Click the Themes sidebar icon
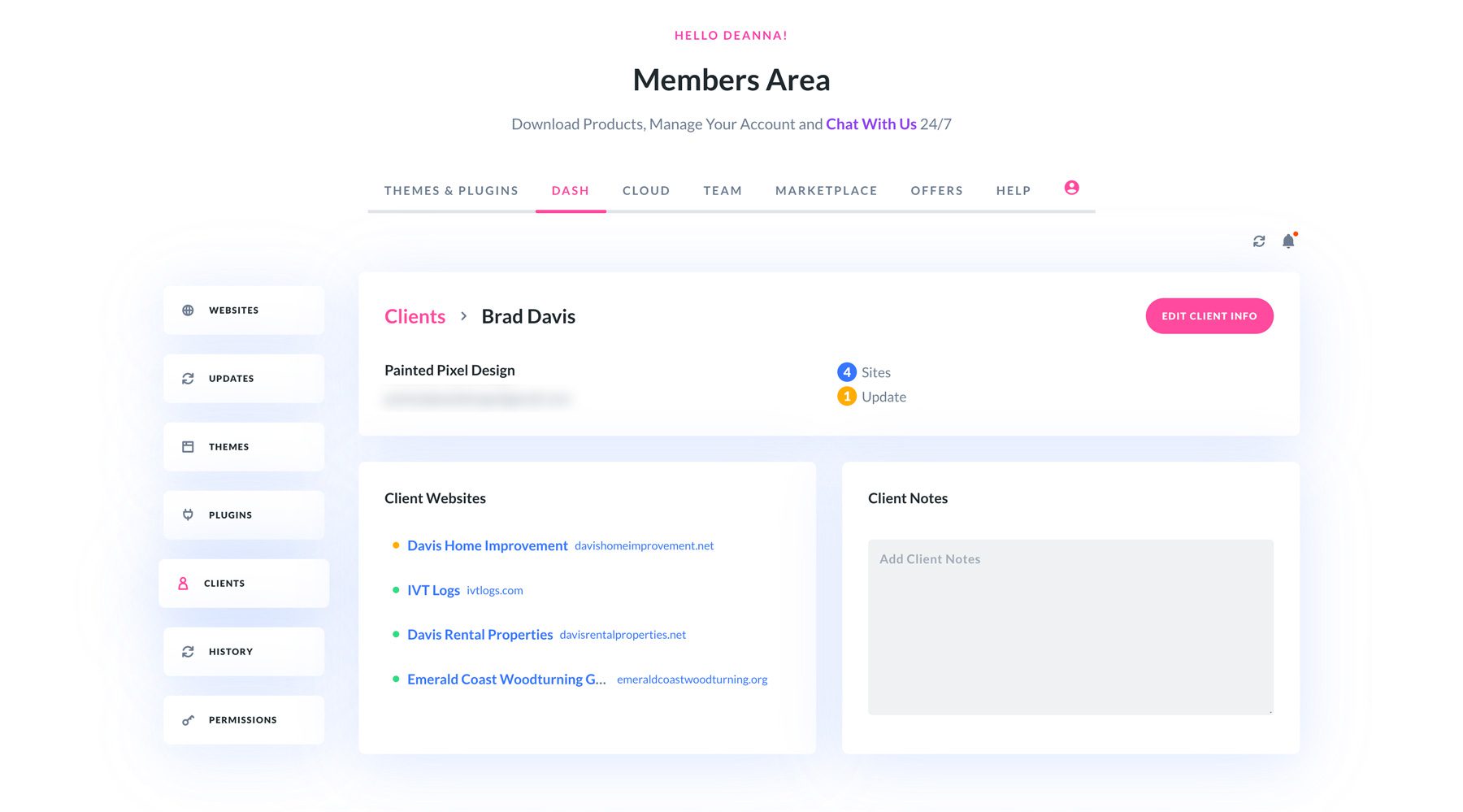Viewport: 1463px width, 812px height. 188,446
